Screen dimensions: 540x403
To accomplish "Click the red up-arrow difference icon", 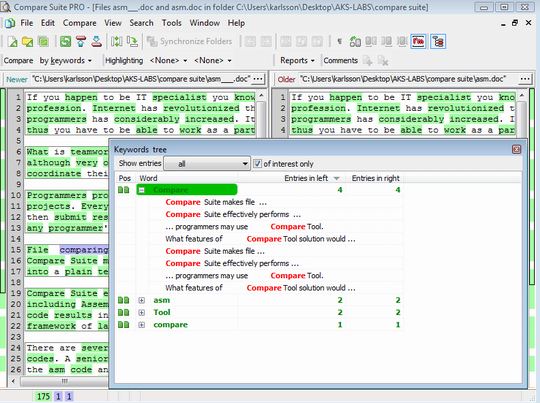I will pyautogui.click(x=81, y=41).
